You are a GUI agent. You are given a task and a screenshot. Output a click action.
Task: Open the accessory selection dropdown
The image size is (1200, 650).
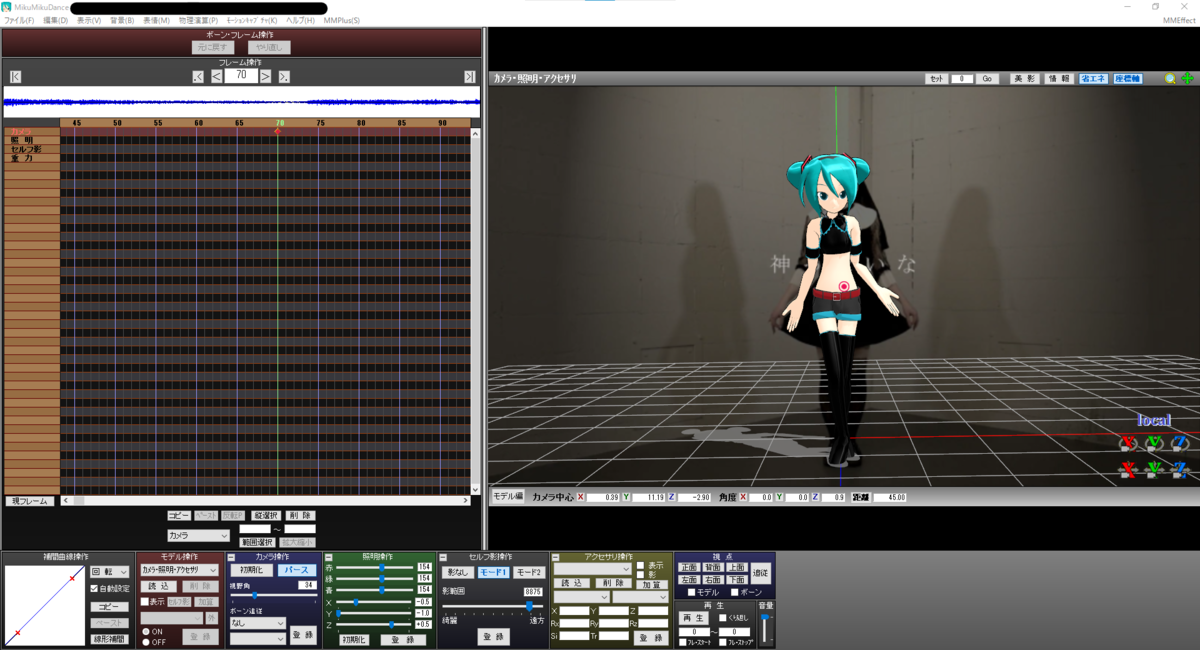pos(593,569)
